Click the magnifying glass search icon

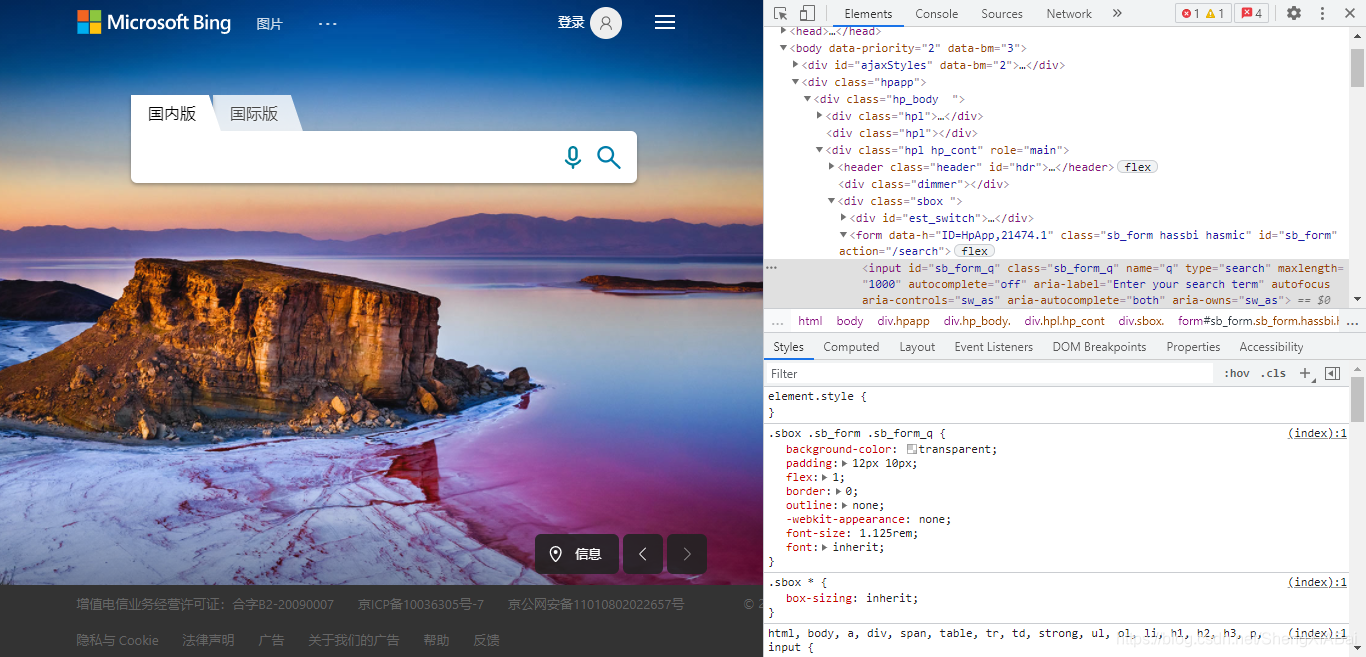[609, 157]
